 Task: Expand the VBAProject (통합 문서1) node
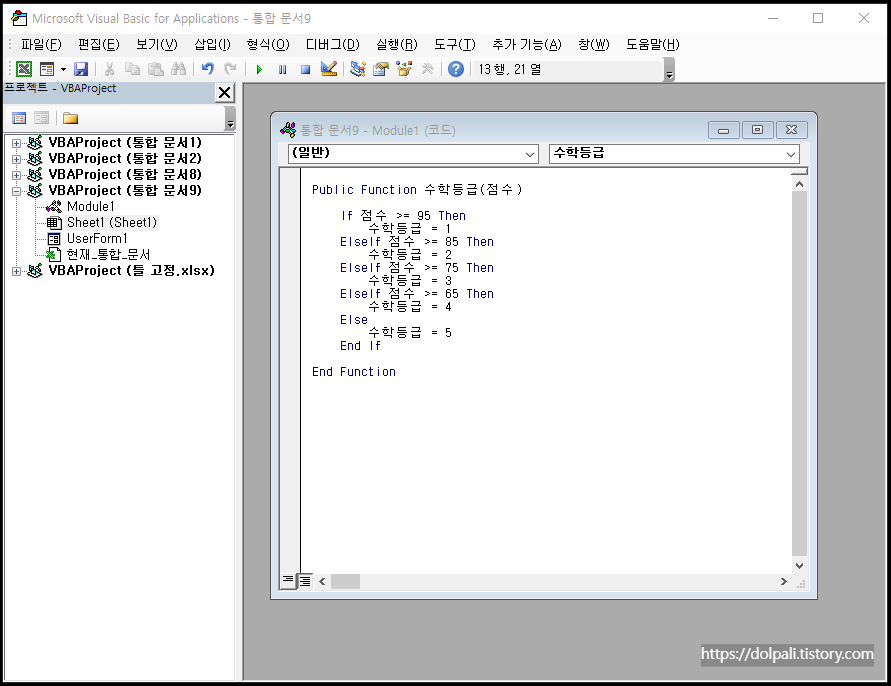[16, 143]
